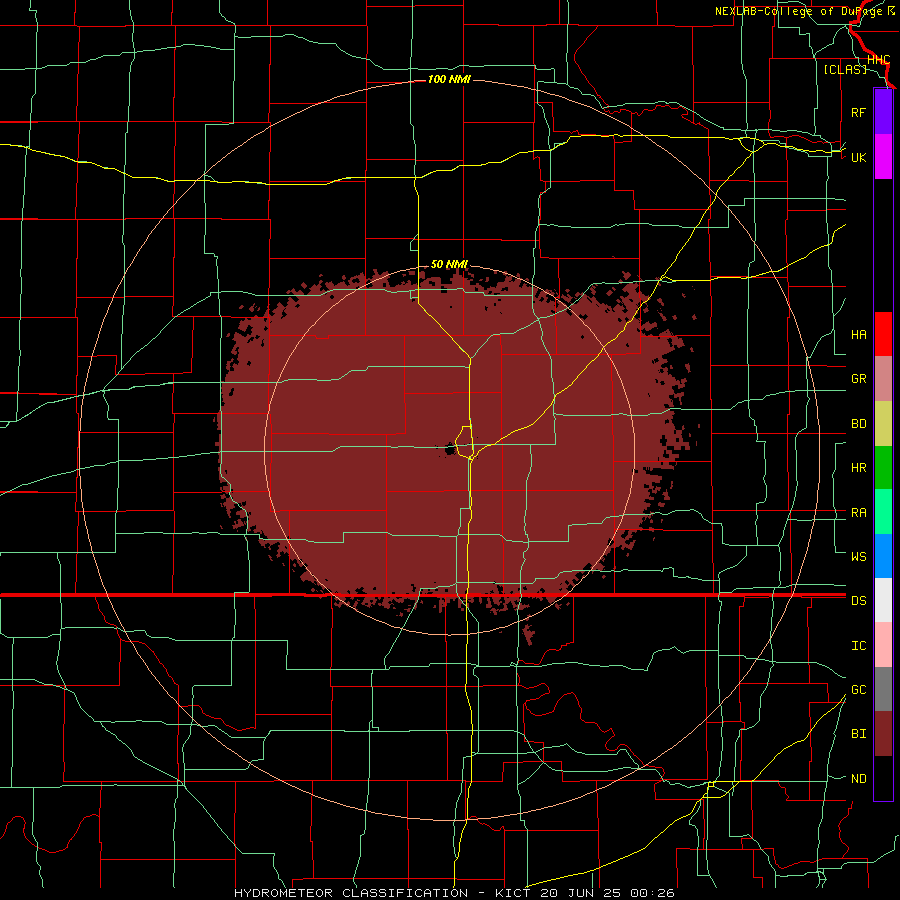The width and height of the screenshot is (900, 900).
Task: Click the HR green legend swatch
Action: (883, 467)
